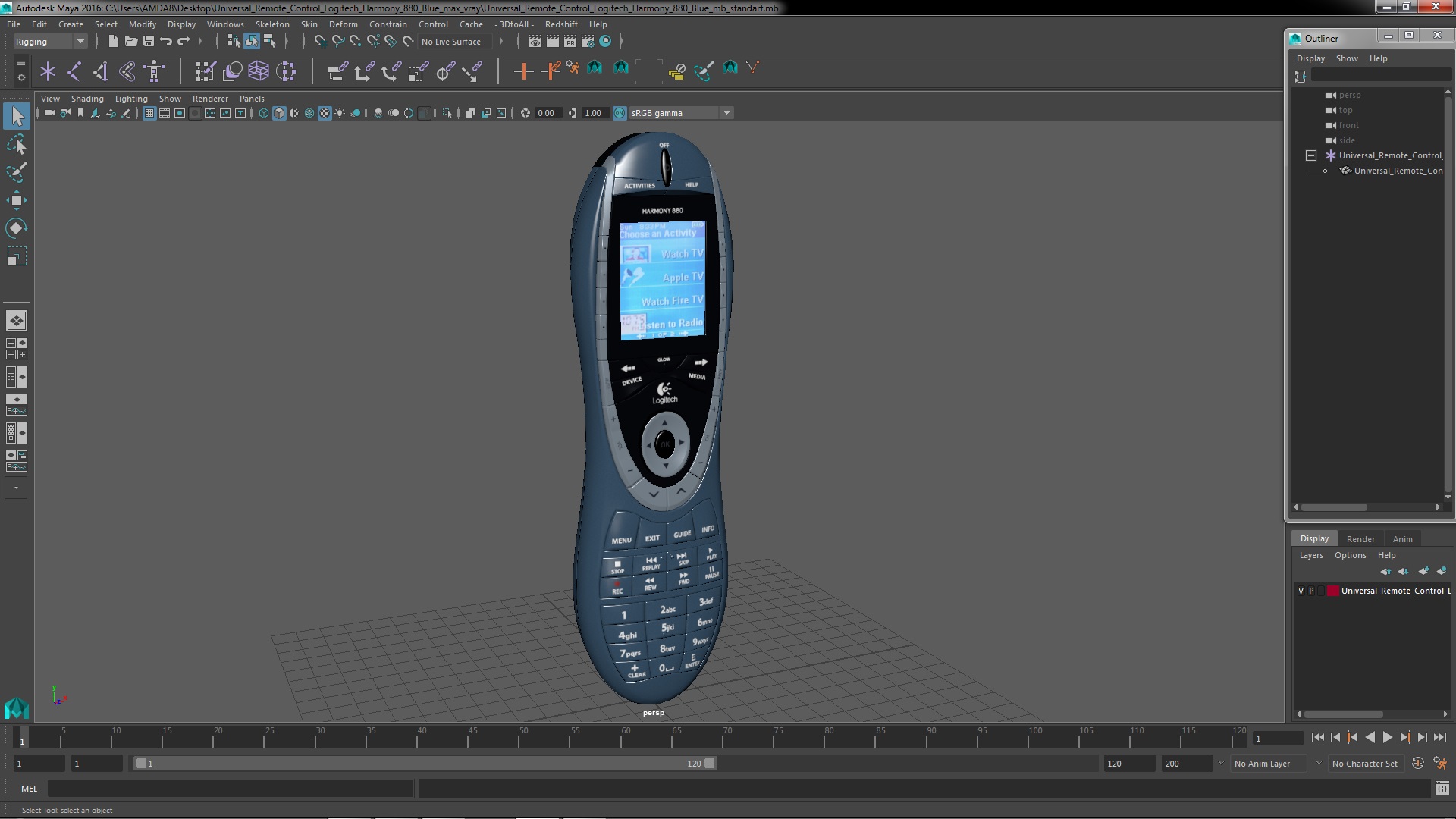
Task: Toggle viewport grid display
Action: click(x=149, y=113)
